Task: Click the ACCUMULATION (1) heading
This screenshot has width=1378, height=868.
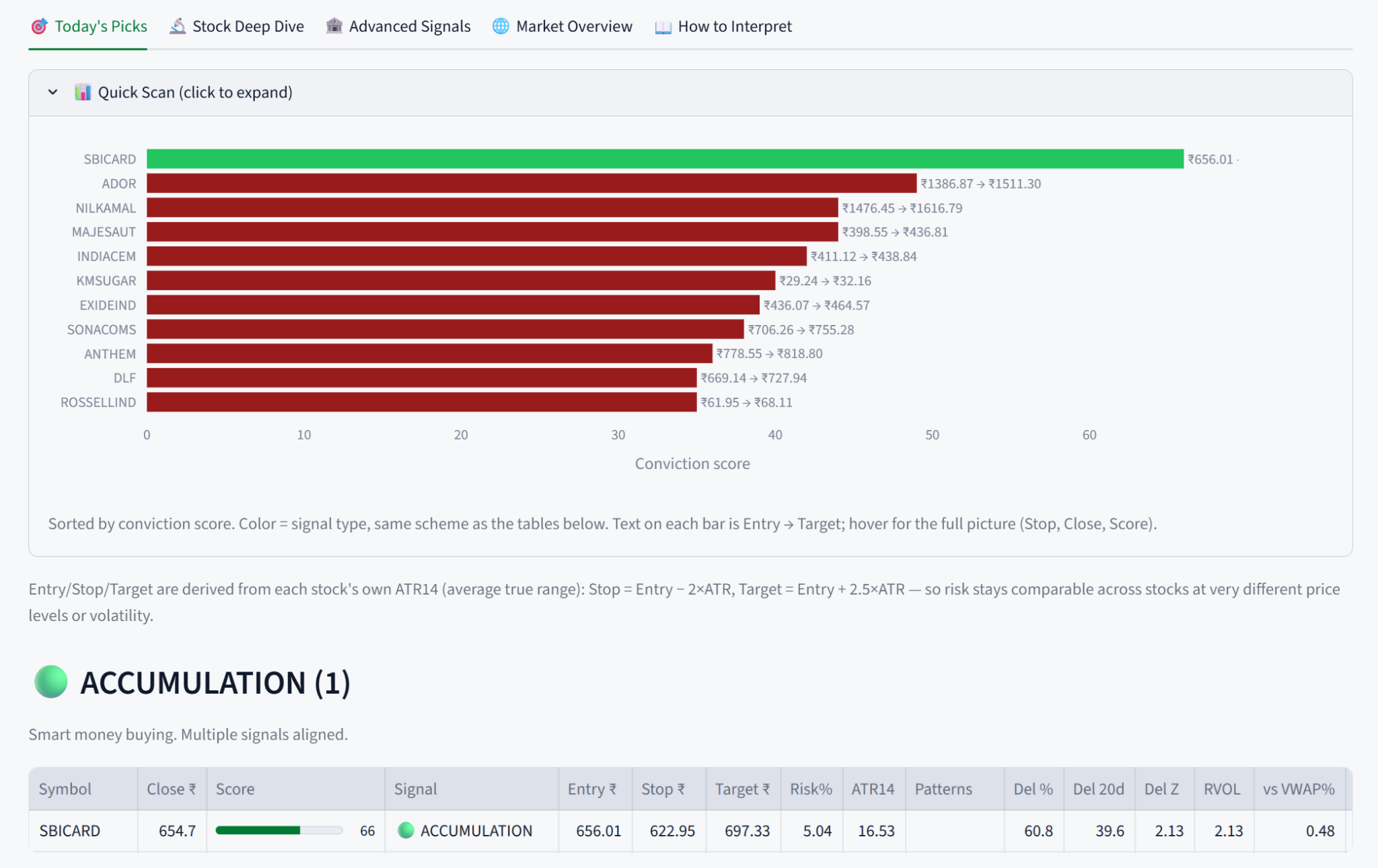Action: [x=215, y=682]
